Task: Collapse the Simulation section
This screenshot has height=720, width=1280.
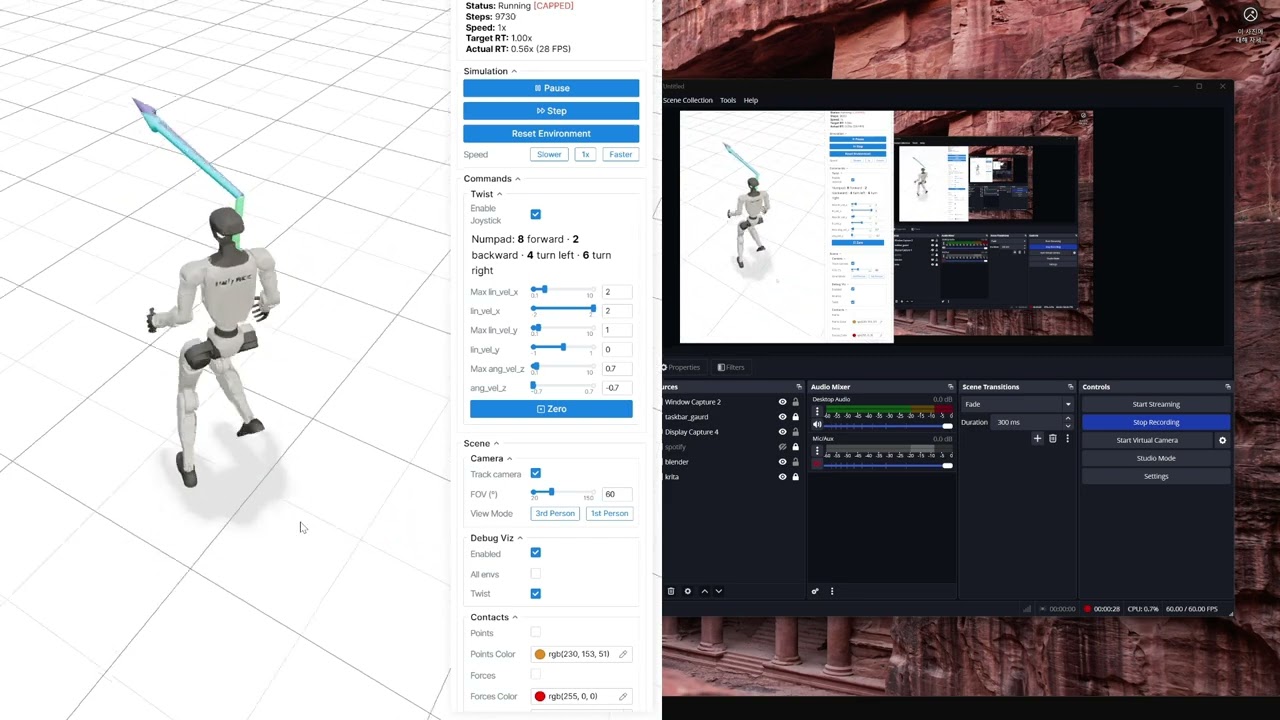Action: pyautogui.click(x=490, y=71)
